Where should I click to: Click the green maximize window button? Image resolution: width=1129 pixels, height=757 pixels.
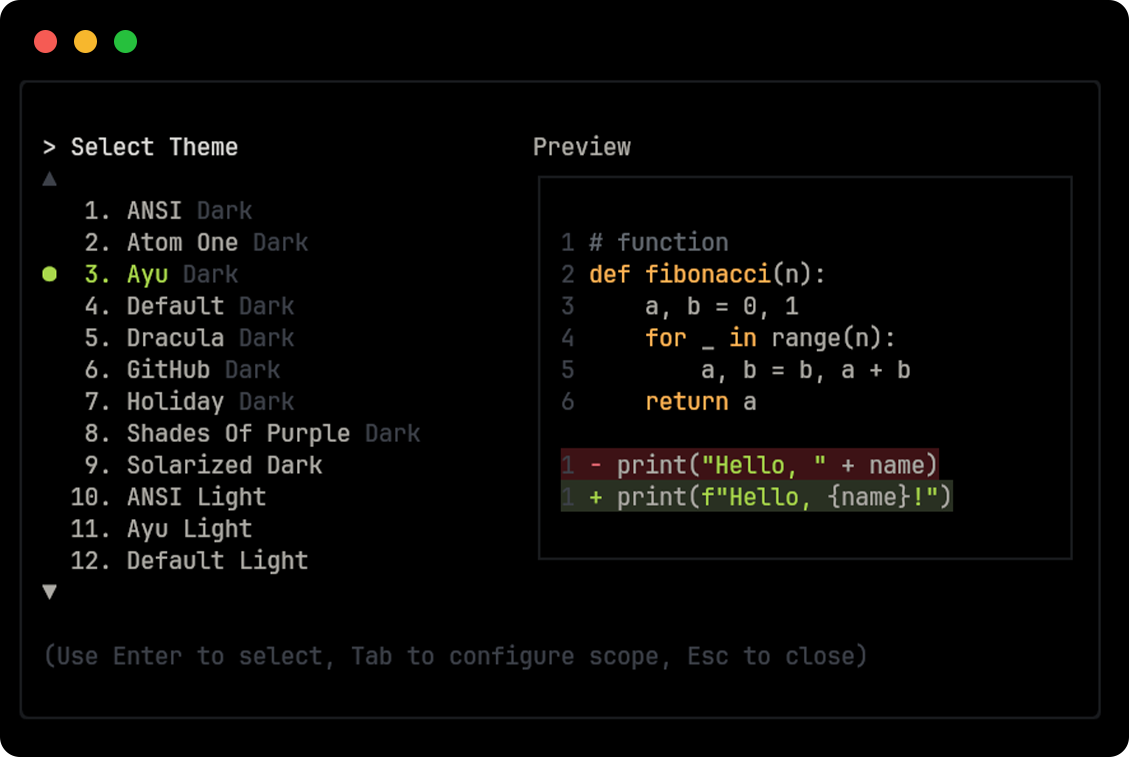(125, 42)
